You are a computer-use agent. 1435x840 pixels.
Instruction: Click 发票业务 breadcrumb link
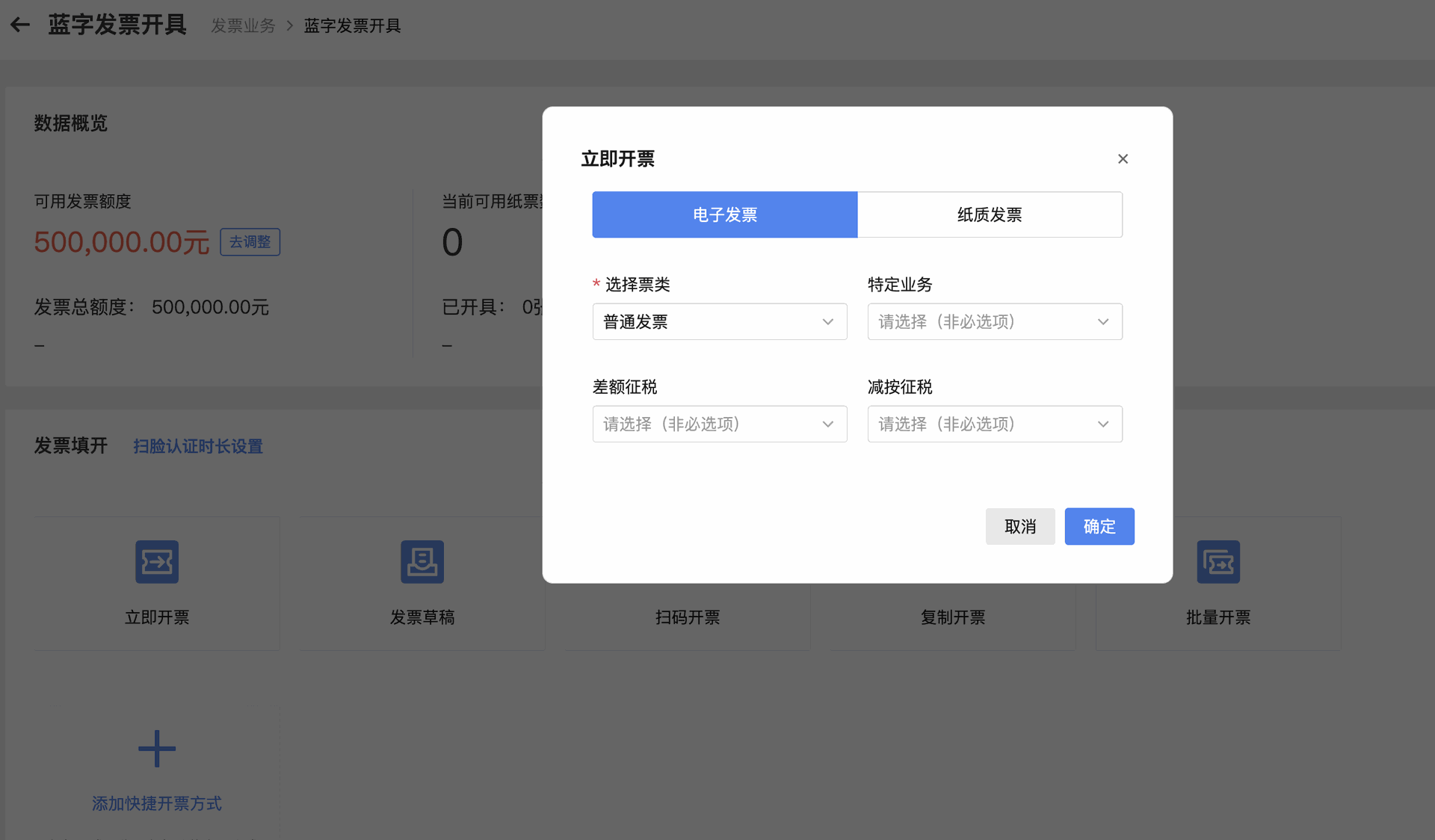(243, 25)
